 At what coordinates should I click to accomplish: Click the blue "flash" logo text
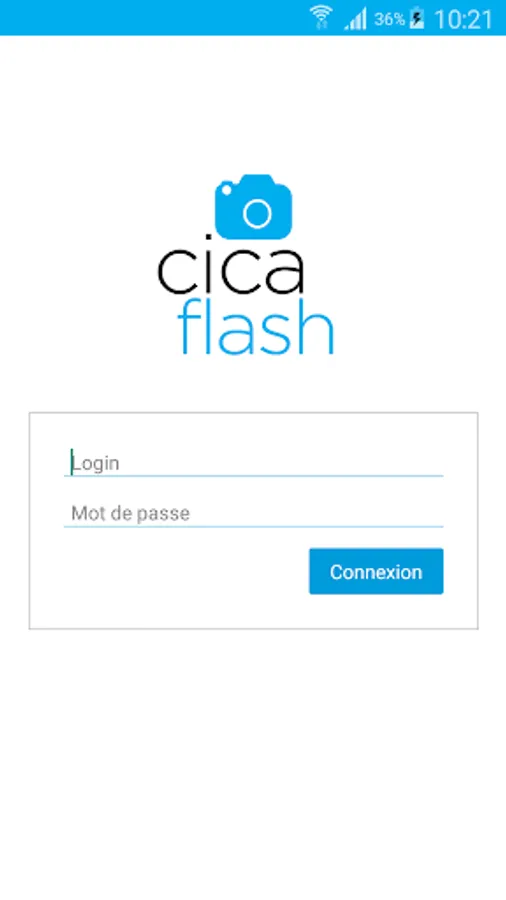coord(255,327)
